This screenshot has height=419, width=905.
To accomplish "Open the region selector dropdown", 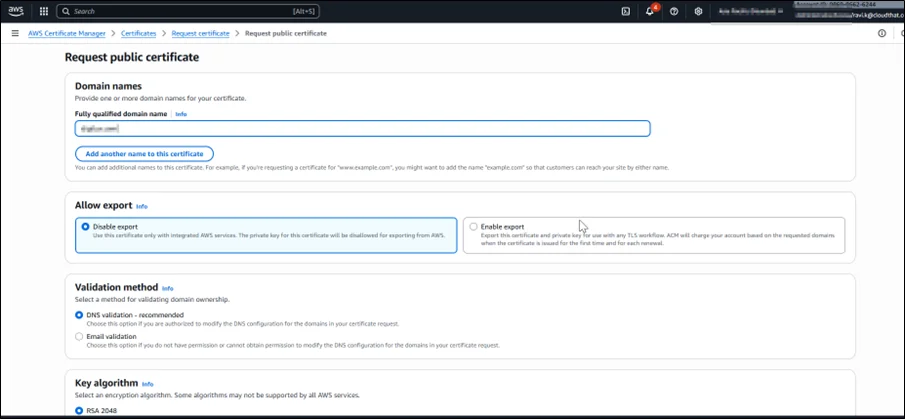I will pos(752,11).
